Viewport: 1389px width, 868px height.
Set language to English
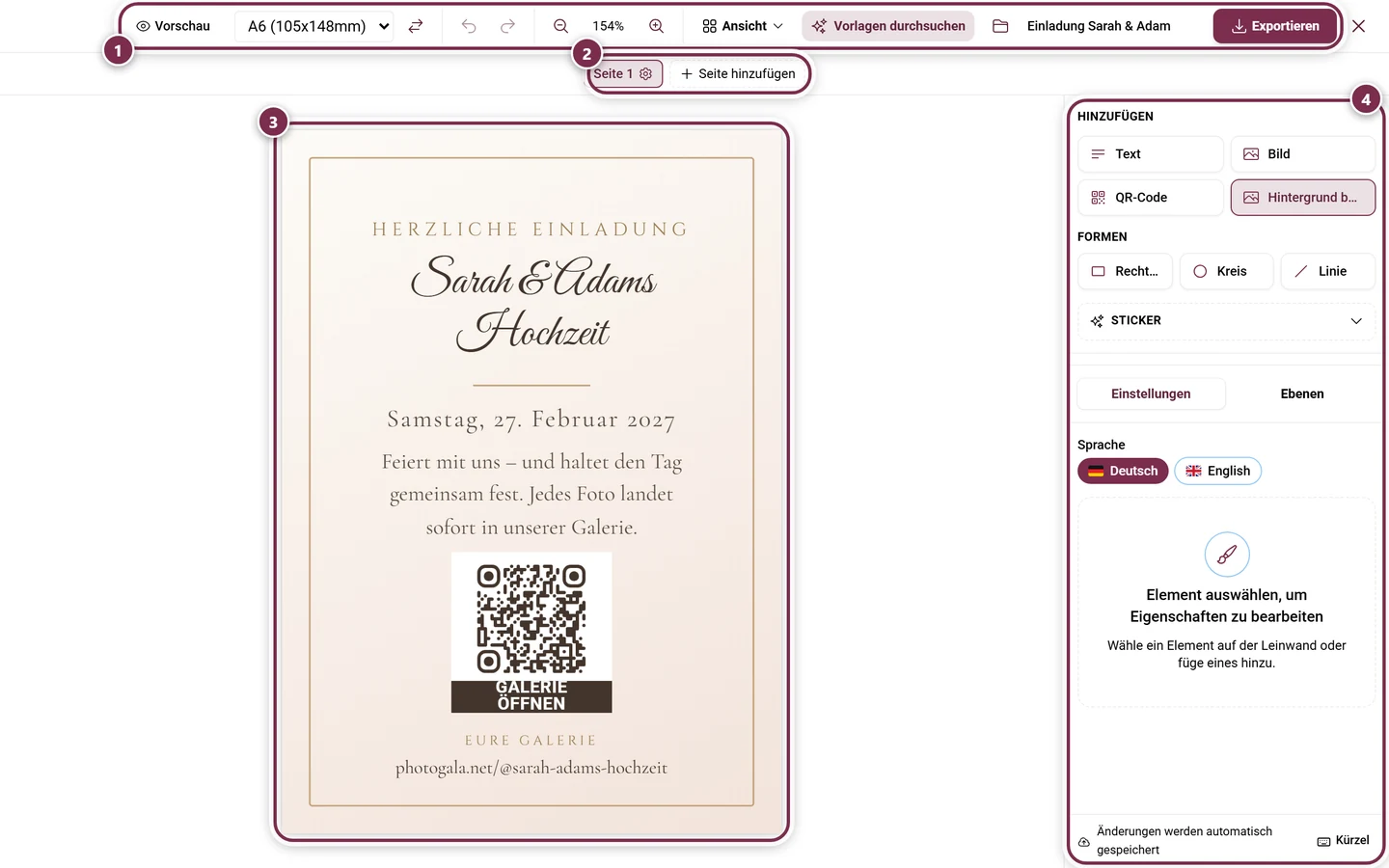pos(1217,471)
